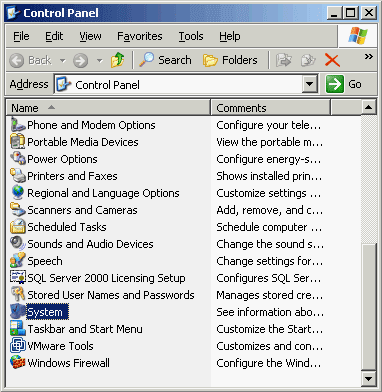The width and height of the screenshot is (382, 392).
Task: Open the Help menu
Action: (230, 36)
